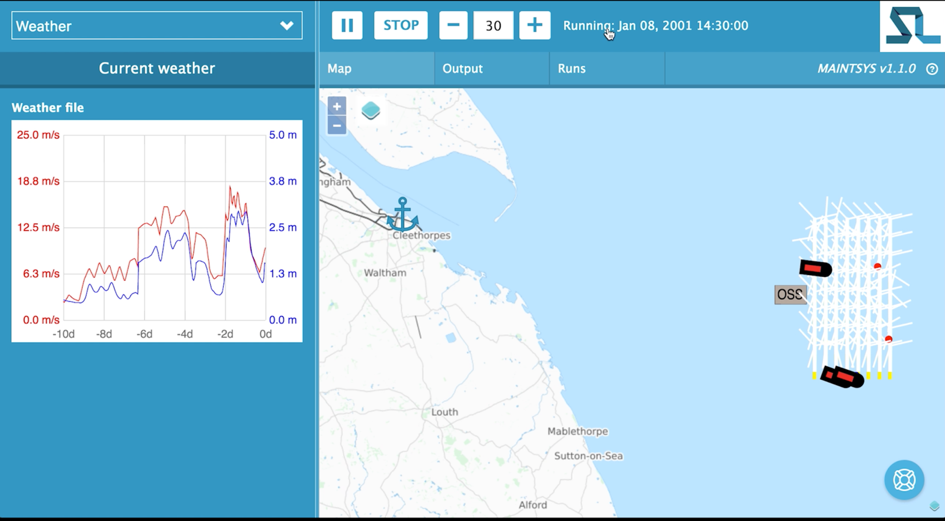
Task: Click the STOP button
Action: [x=401, y=26]
